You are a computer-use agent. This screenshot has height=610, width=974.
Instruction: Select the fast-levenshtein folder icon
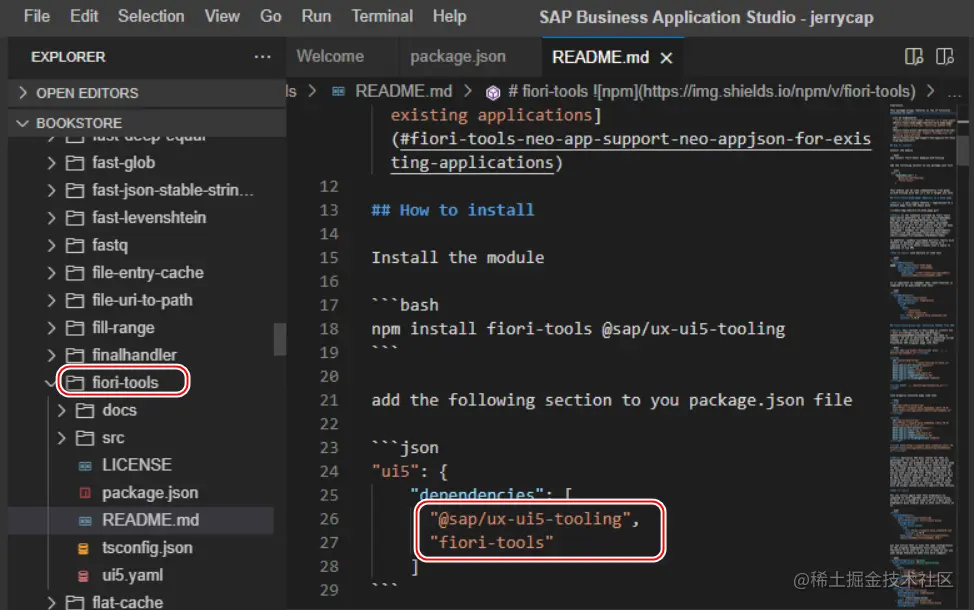click(75, 217)
